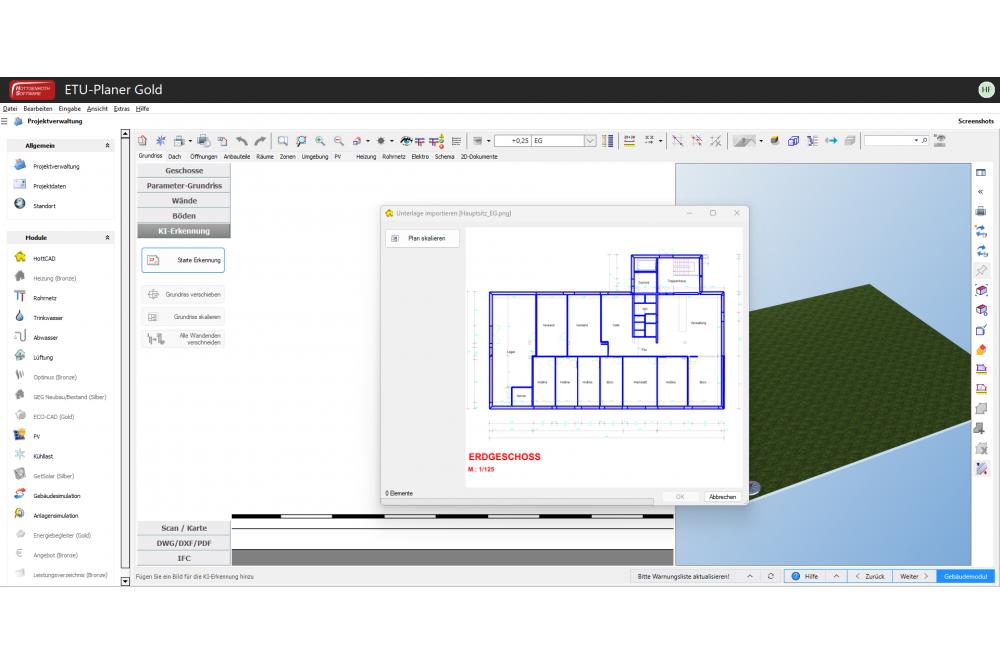The width and height of the screenshot is (1000, 666).
Task: Click Starte Erkennung button
Action: coord(183,260)
